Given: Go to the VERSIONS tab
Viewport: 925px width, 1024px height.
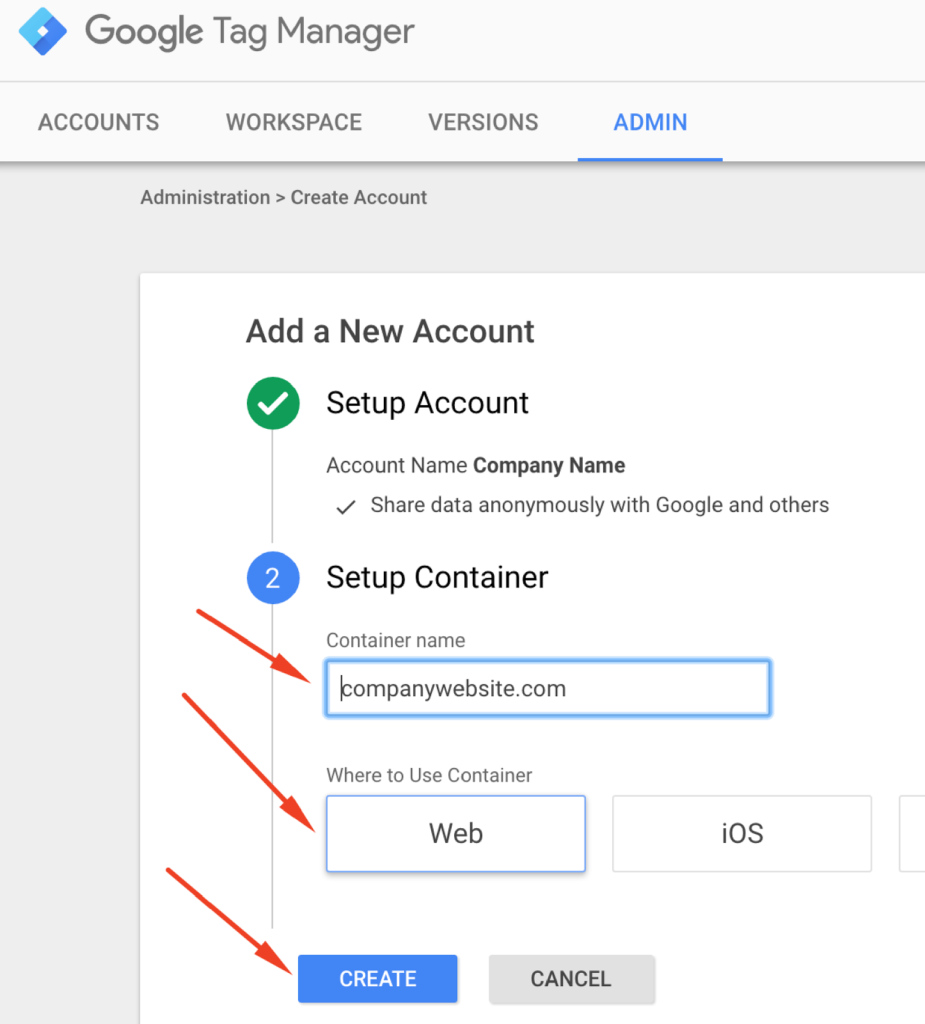Looking at the screenshot, I should (483, 122).
